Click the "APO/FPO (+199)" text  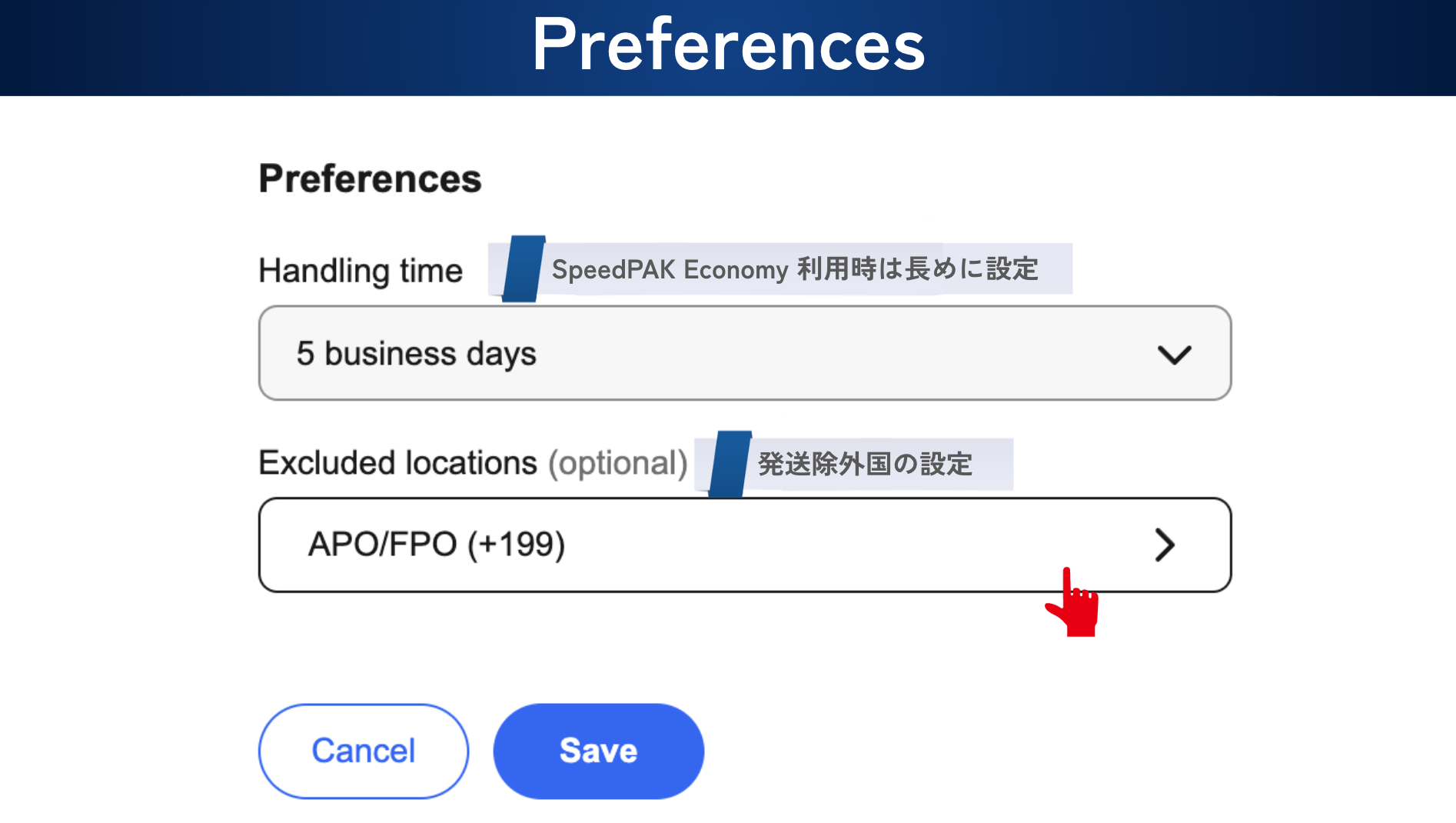tap(436, 545)
